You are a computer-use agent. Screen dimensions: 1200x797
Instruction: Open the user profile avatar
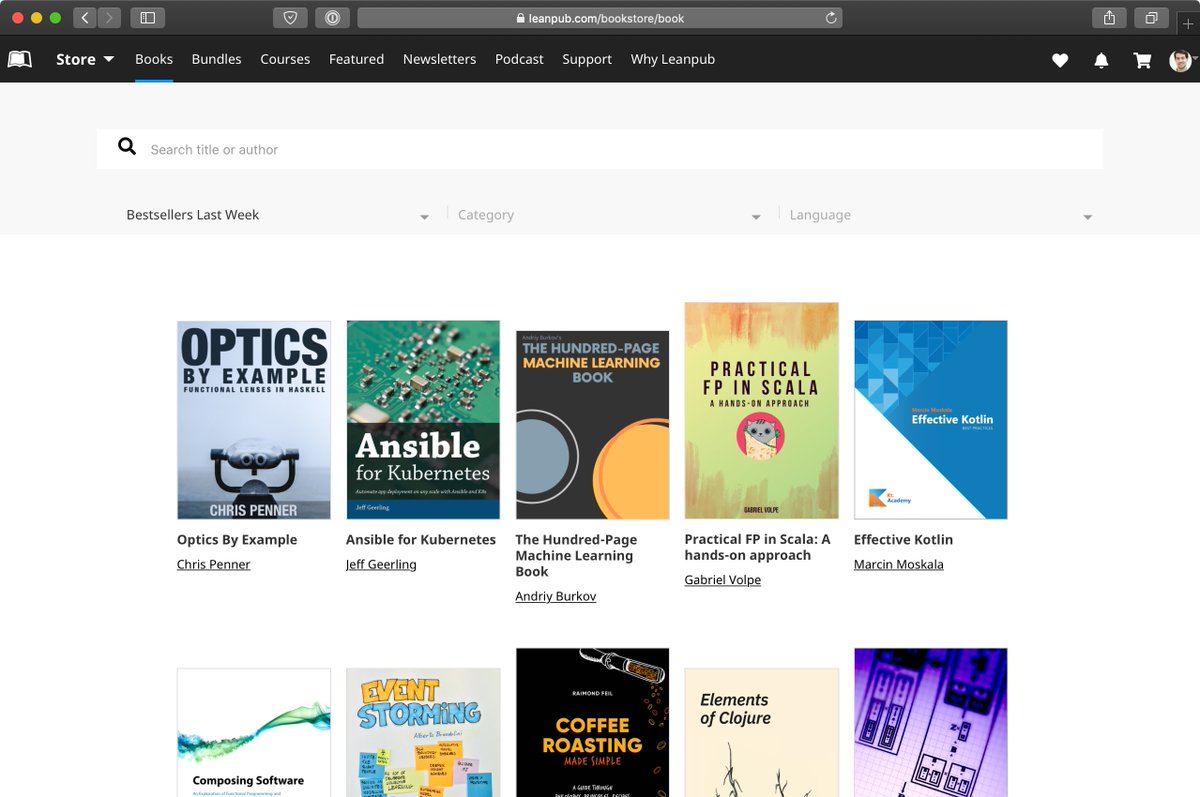1180,60
